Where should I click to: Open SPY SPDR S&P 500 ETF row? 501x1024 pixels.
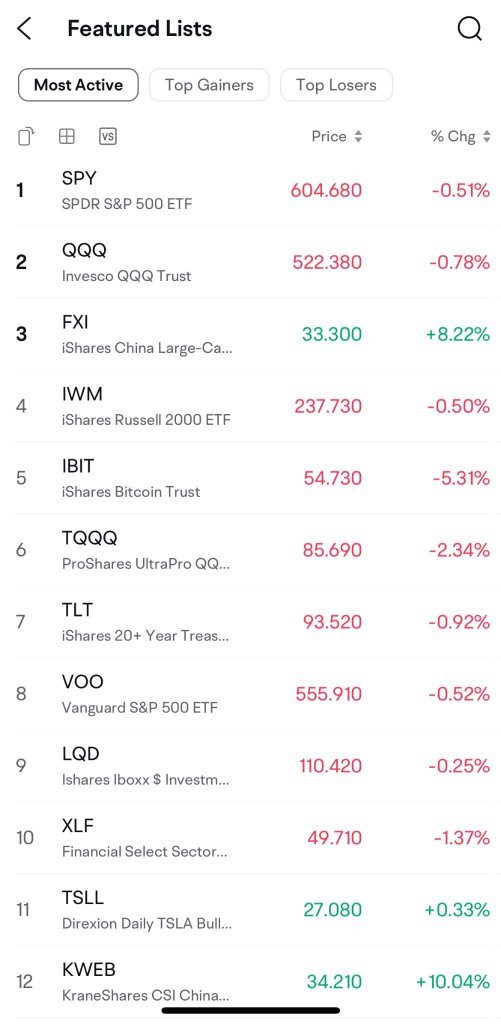point(253,191)
